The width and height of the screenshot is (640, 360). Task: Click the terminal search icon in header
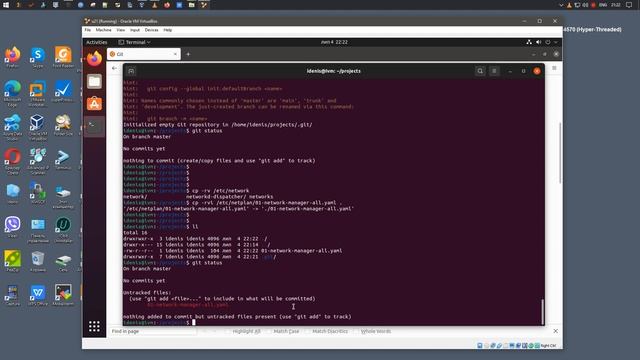point(480,71)
